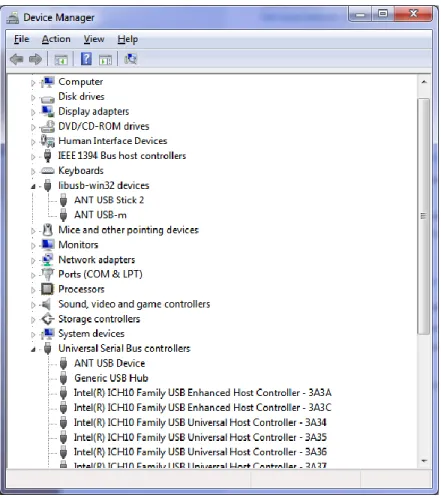
Task: Select the ANT USB Device entry
Action: point(109,363)
